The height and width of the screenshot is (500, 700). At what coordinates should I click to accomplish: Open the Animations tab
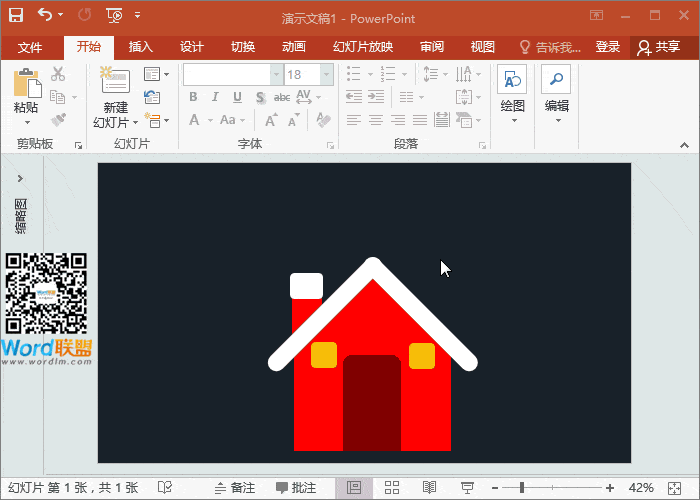pos(294,47)
